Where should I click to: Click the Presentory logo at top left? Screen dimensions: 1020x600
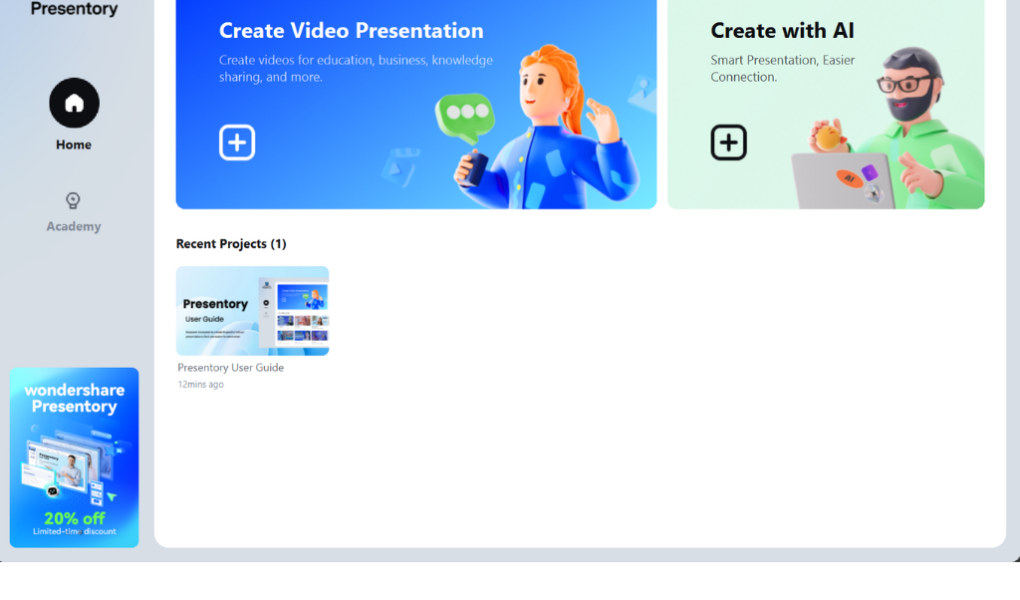[x=74, y=9]
